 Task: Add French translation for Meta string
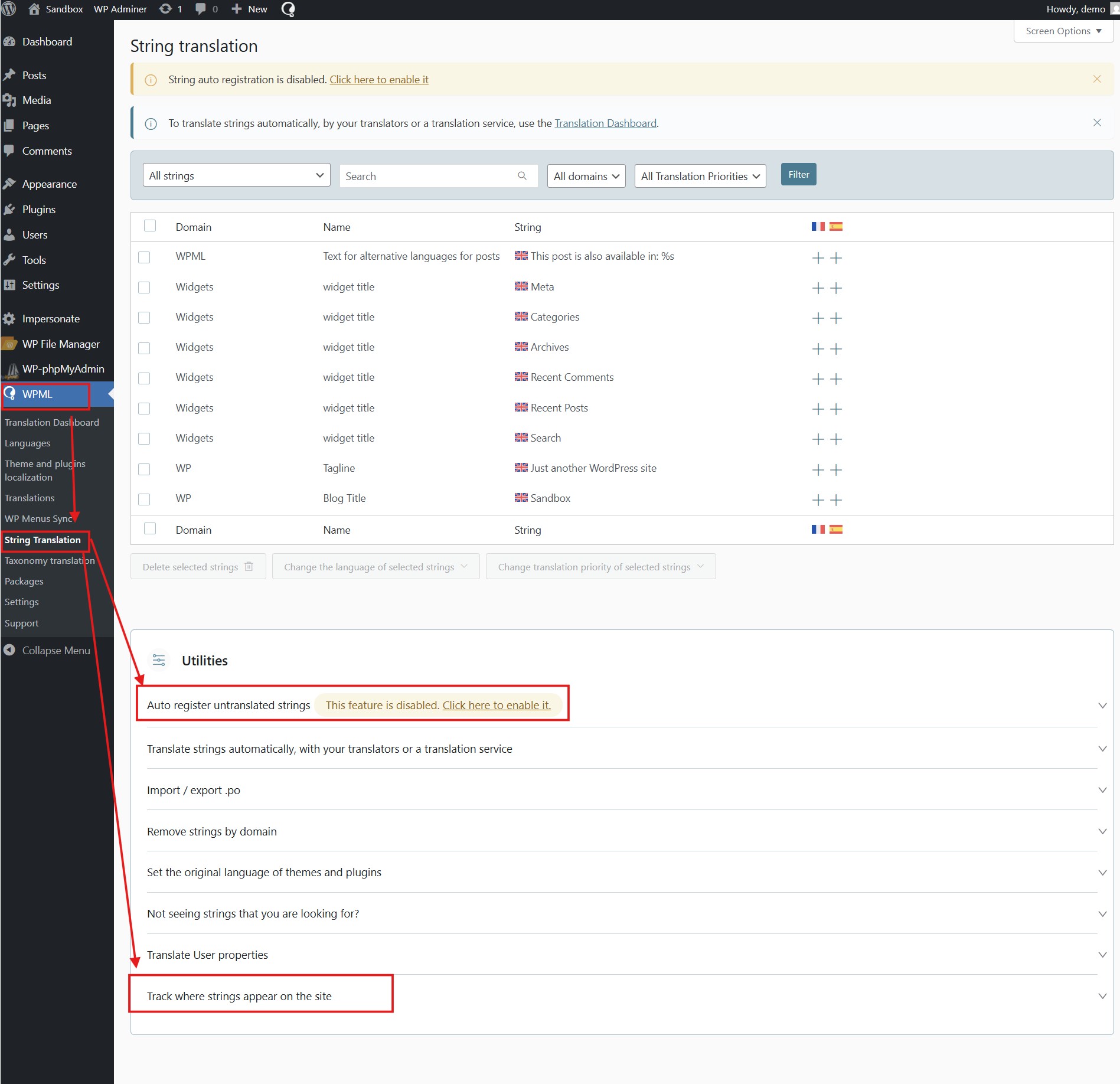(x=818, y=288)
